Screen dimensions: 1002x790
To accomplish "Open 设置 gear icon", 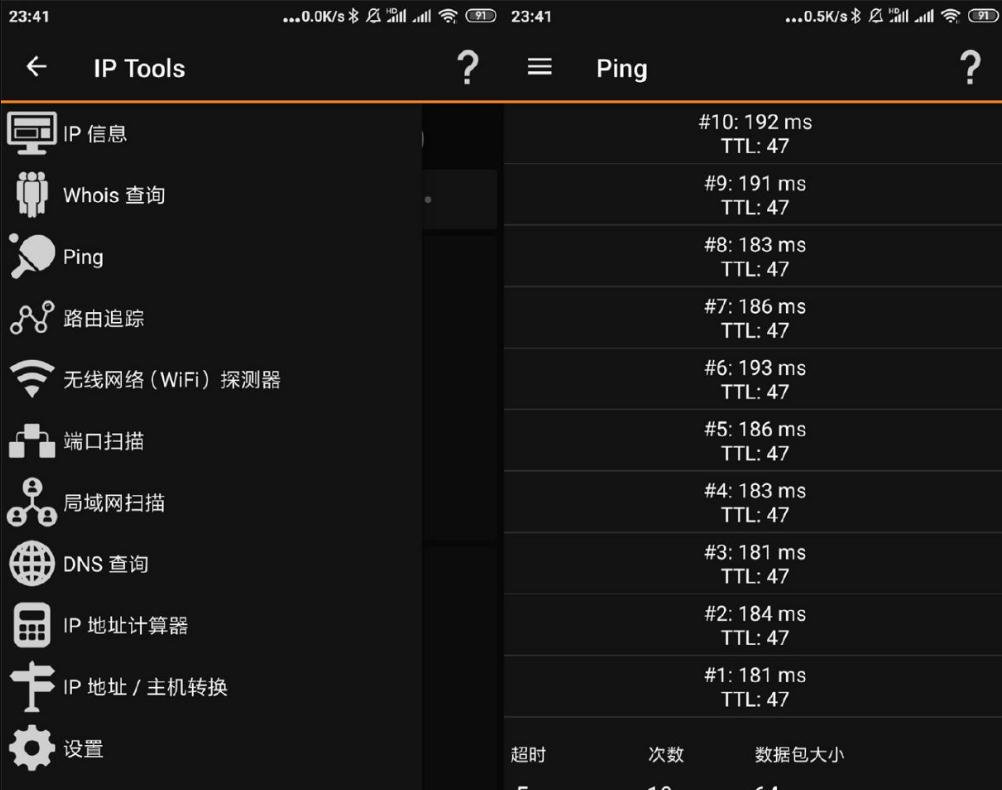I will pos(32,748).
